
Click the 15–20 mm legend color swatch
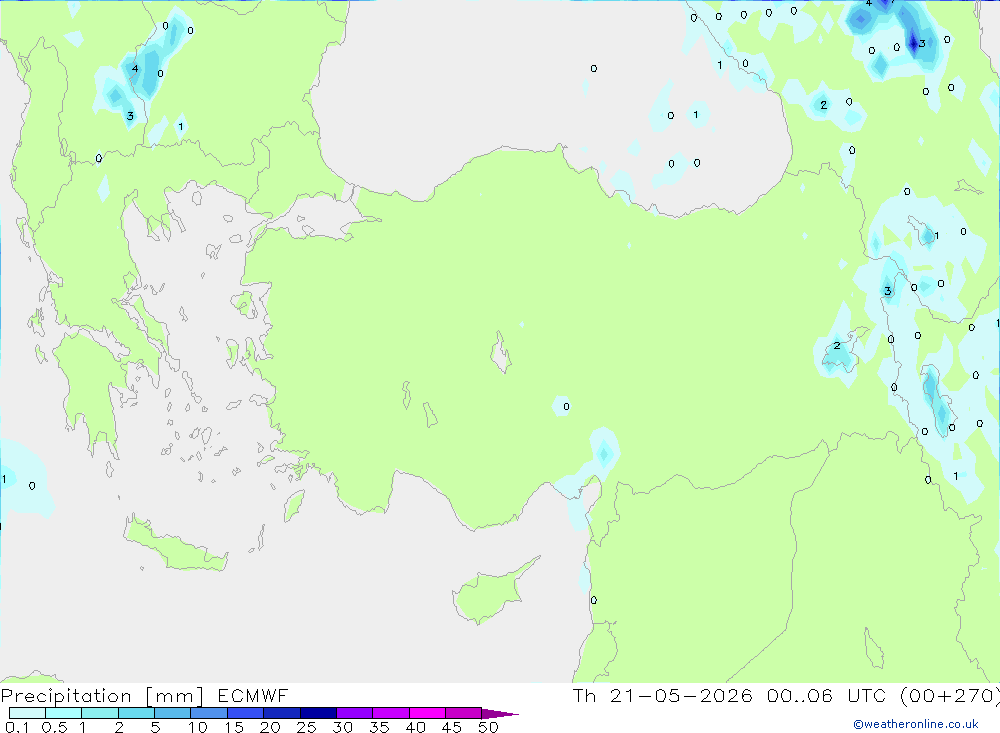(246, 713)
